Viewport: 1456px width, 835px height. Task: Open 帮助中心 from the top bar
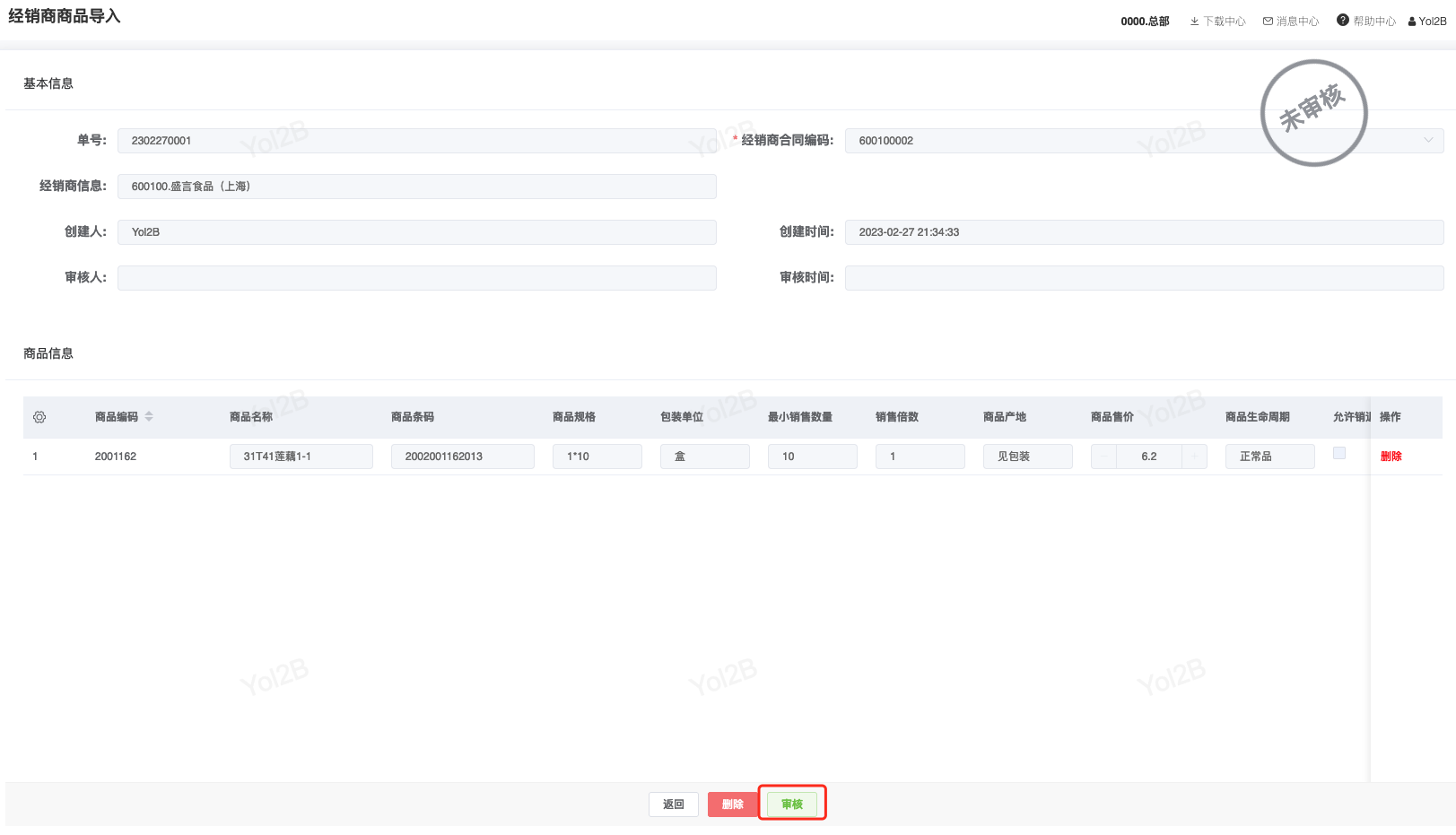pyautogui.click(x=1366, y=22)
